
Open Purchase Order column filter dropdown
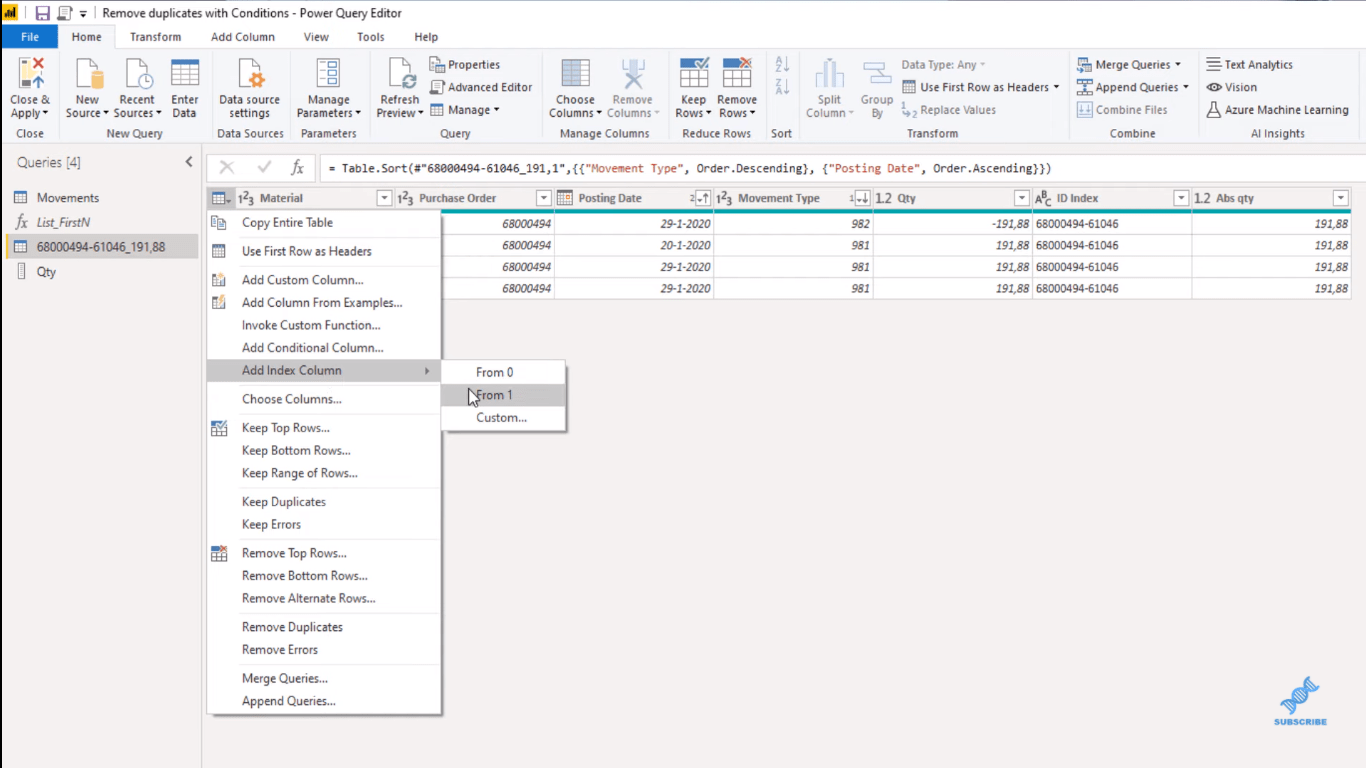543,198
